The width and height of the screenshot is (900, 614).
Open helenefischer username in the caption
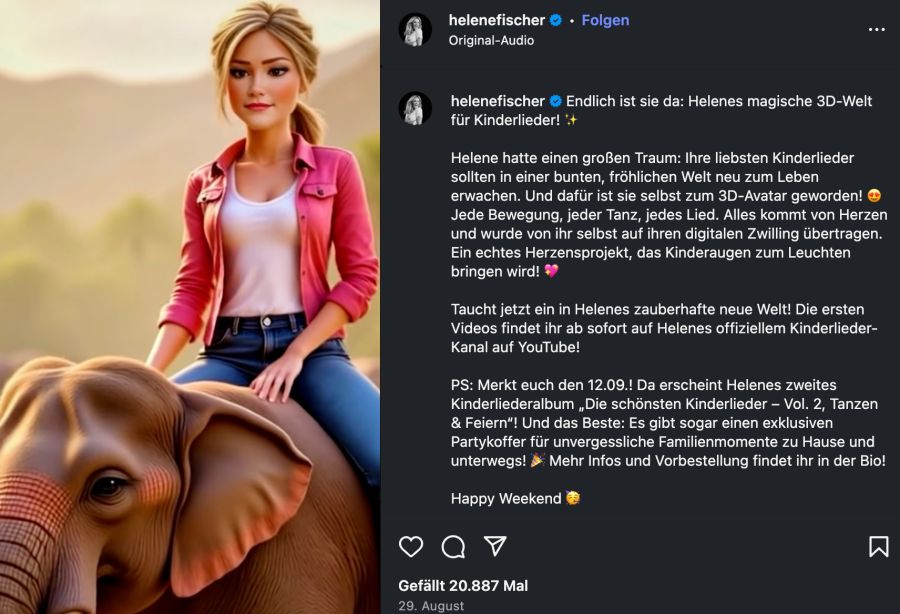tap(497, 101)
